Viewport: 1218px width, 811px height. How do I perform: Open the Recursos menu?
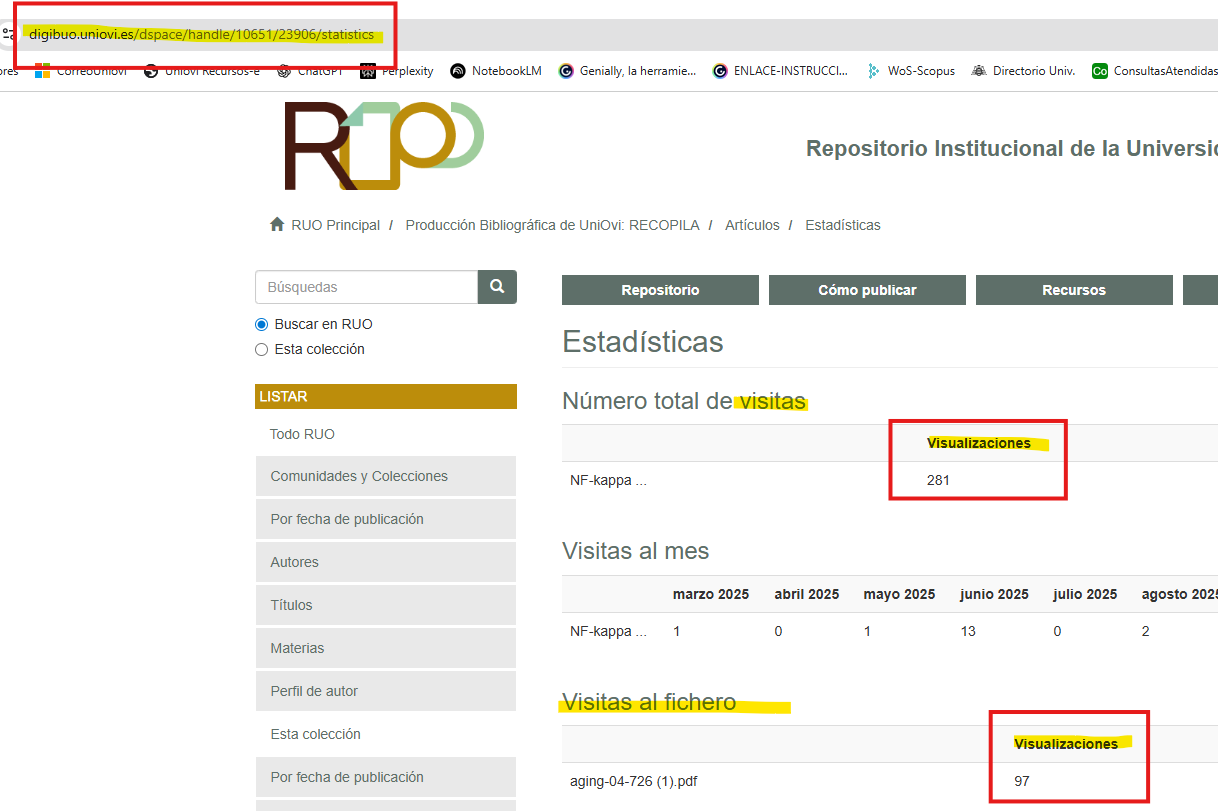coord(1074,290)
